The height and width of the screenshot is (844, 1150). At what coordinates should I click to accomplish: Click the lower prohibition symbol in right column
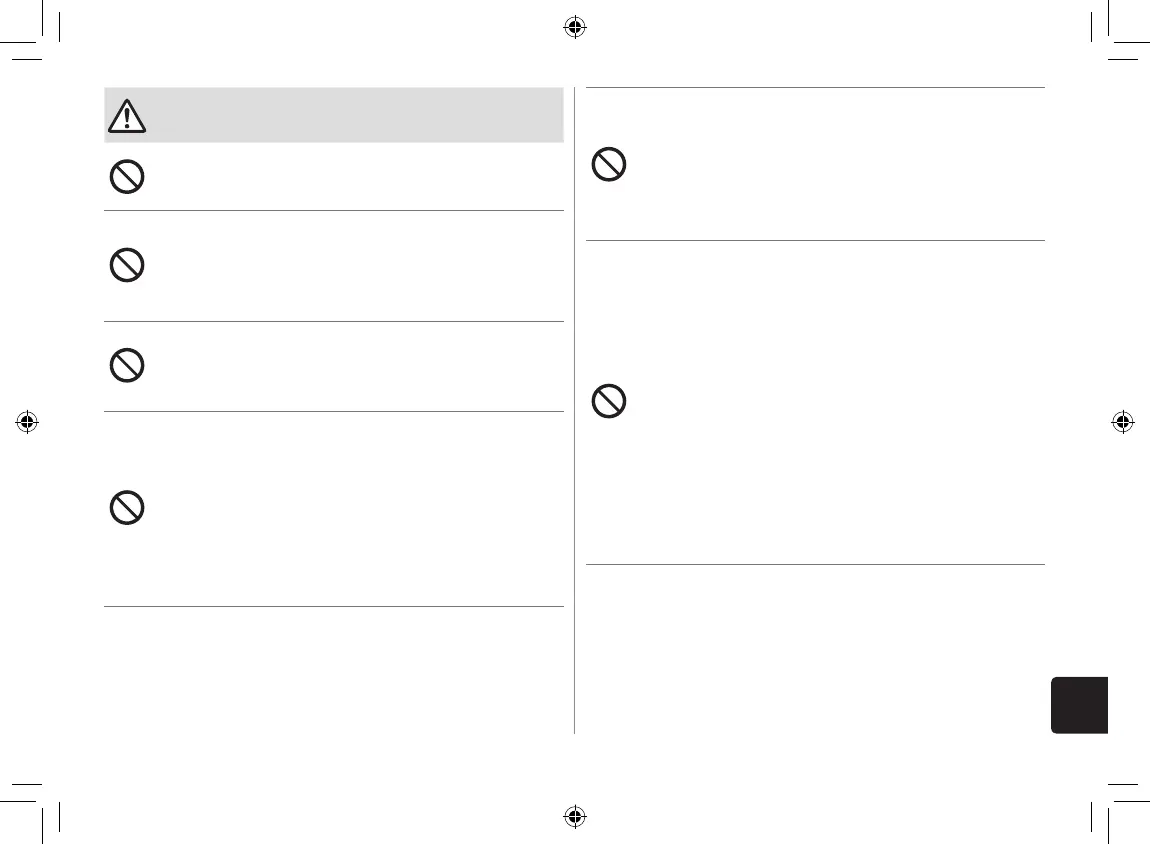click(609, 403)
